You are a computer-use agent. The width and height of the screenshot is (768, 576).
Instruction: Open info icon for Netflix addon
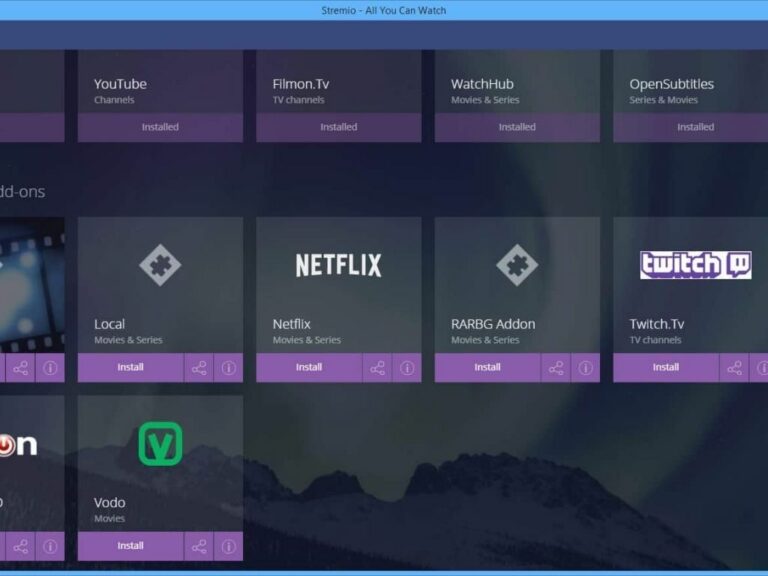407,368
